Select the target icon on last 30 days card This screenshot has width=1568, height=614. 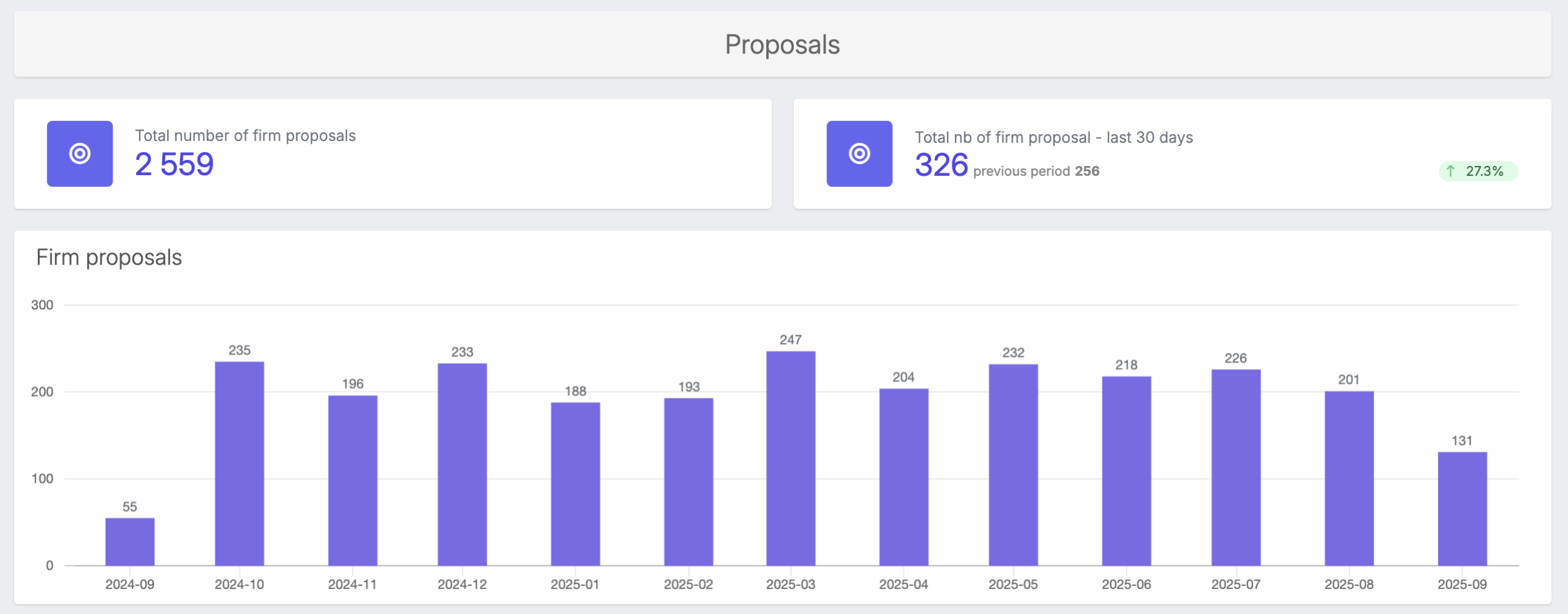click(x=860, y=154)
